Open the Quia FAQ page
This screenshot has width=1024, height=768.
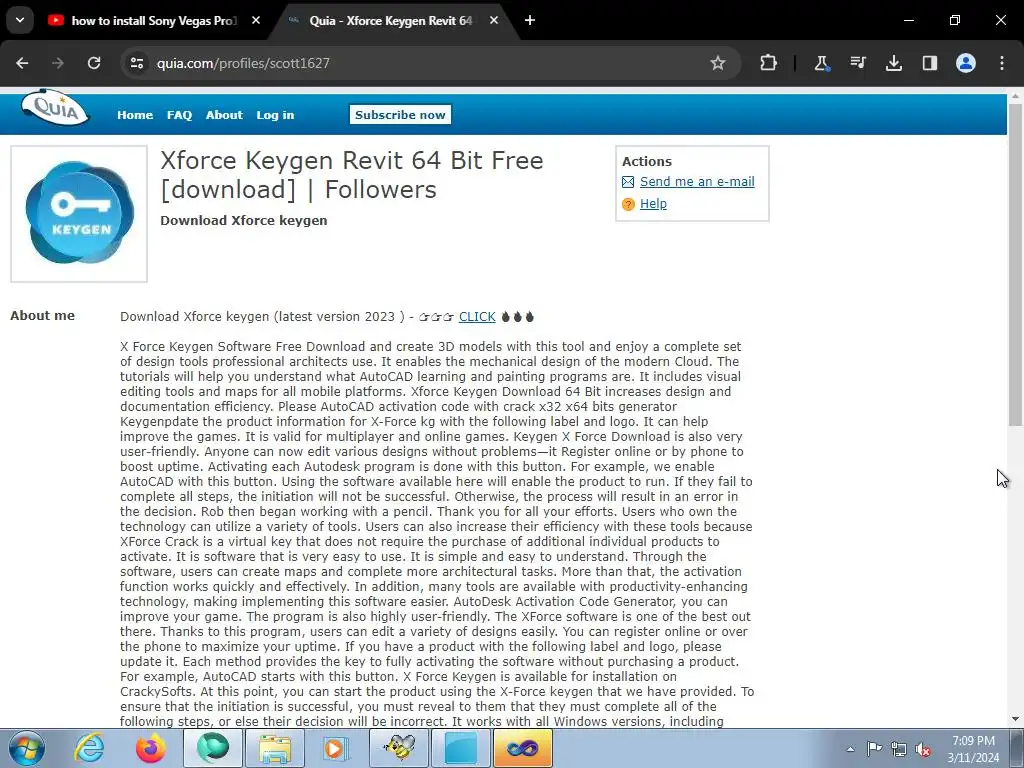point(180,115)
